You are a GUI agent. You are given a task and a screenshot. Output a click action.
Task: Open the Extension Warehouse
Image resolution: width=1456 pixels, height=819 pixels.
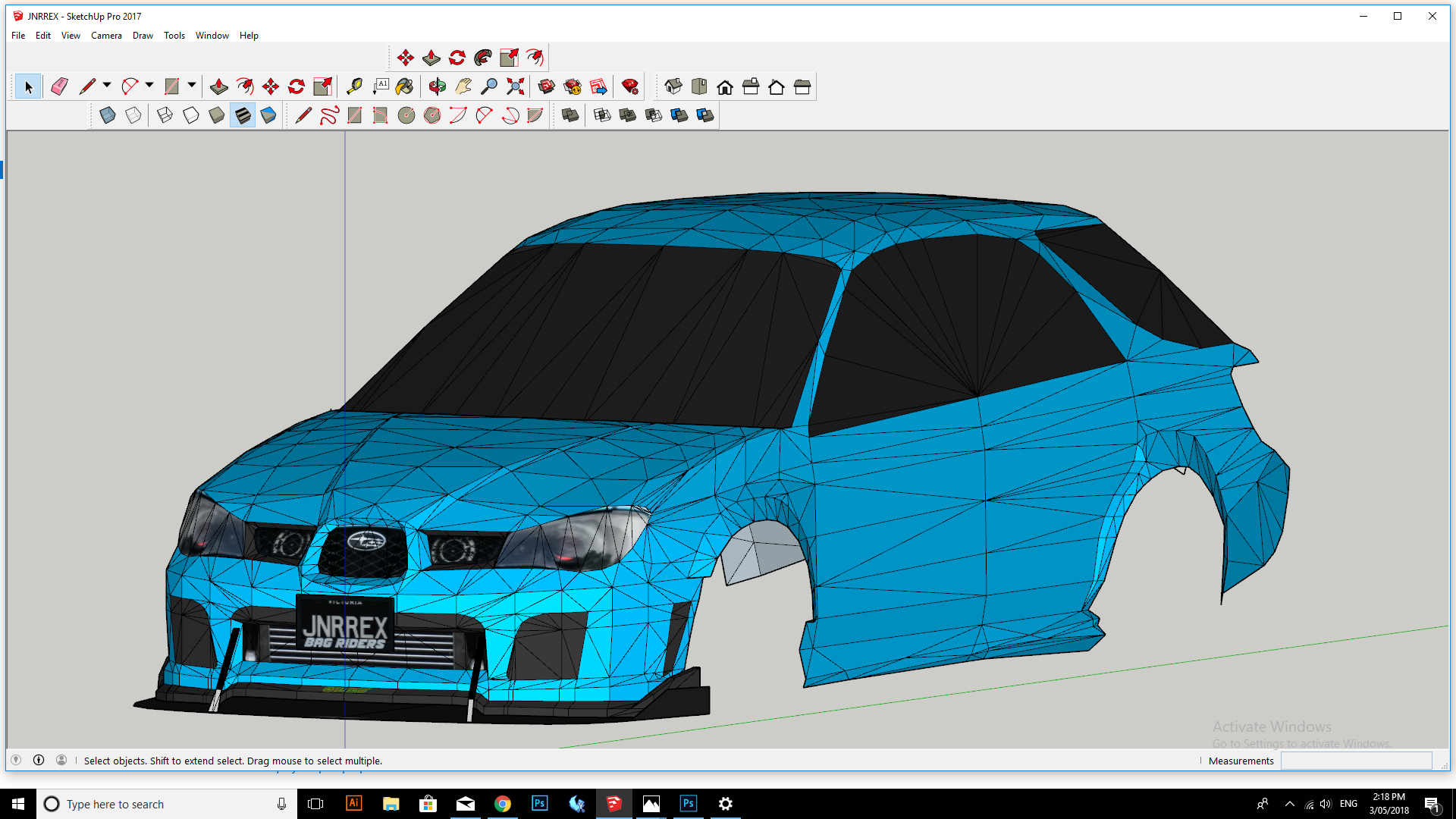pyautogui.click(x=572, y=86)
